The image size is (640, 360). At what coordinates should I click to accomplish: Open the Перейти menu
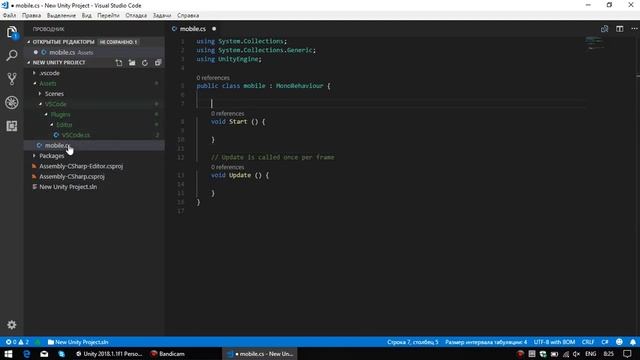[108, 16]
